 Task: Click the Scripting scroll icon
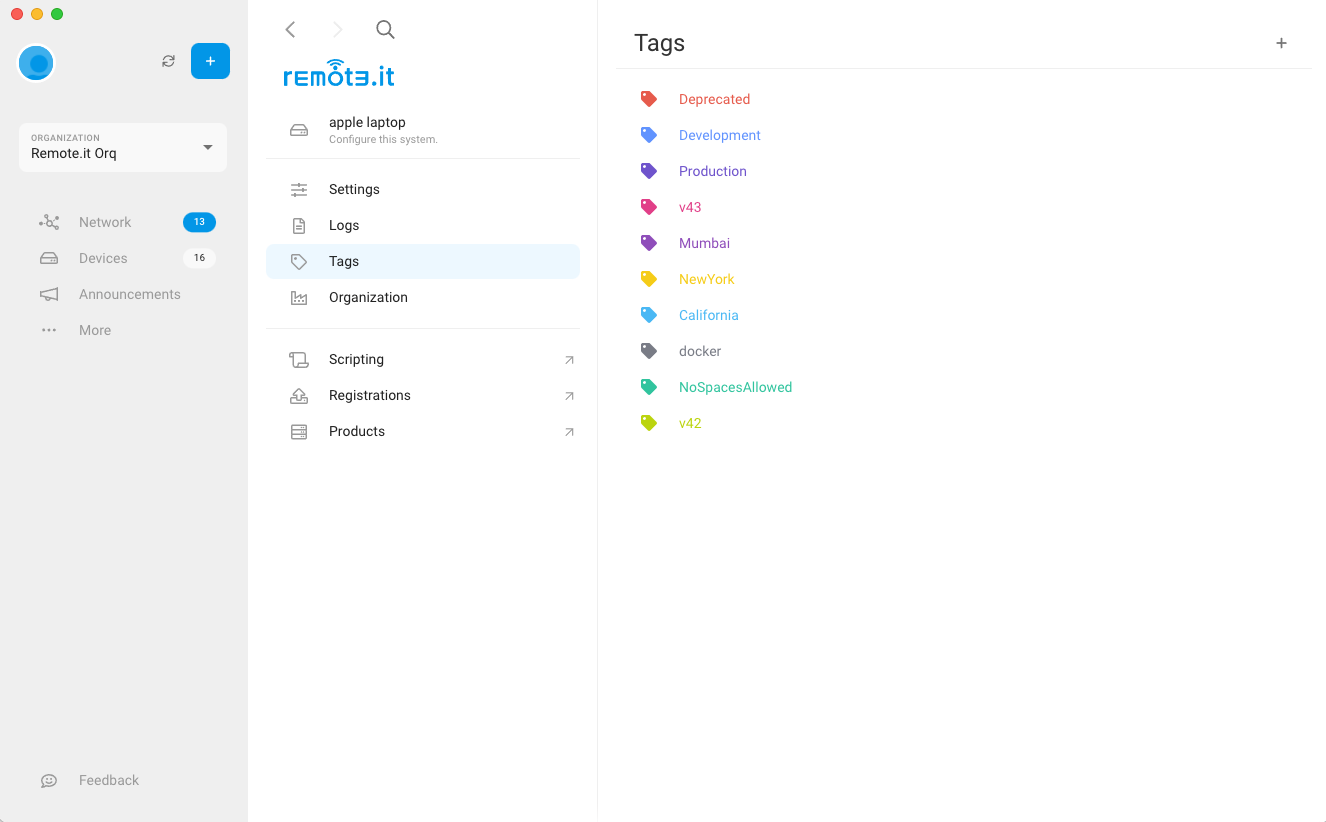coord(299,359)
